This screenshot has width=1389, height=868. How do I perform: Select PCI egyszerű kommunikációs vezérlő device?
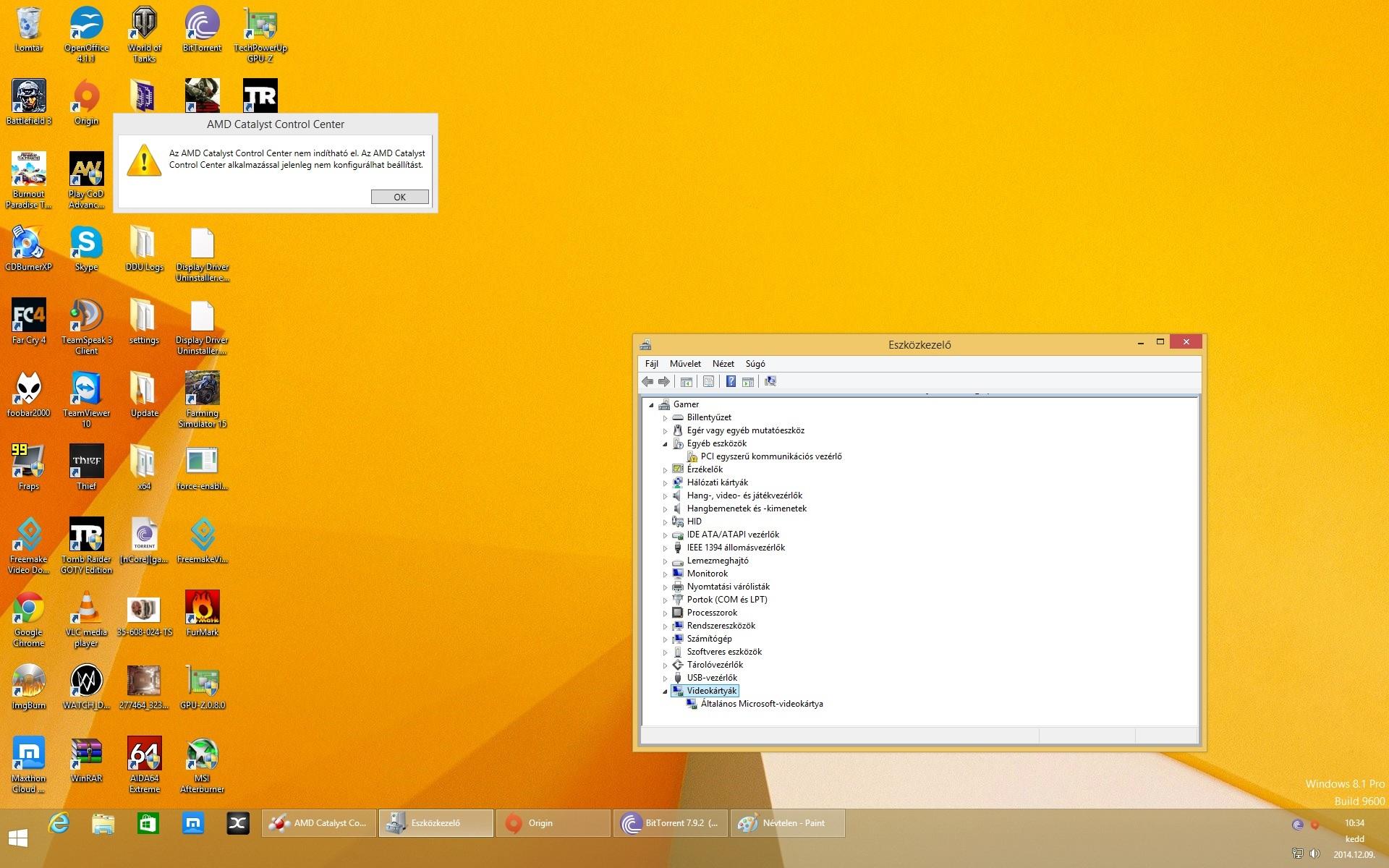[x=771, y=456]
